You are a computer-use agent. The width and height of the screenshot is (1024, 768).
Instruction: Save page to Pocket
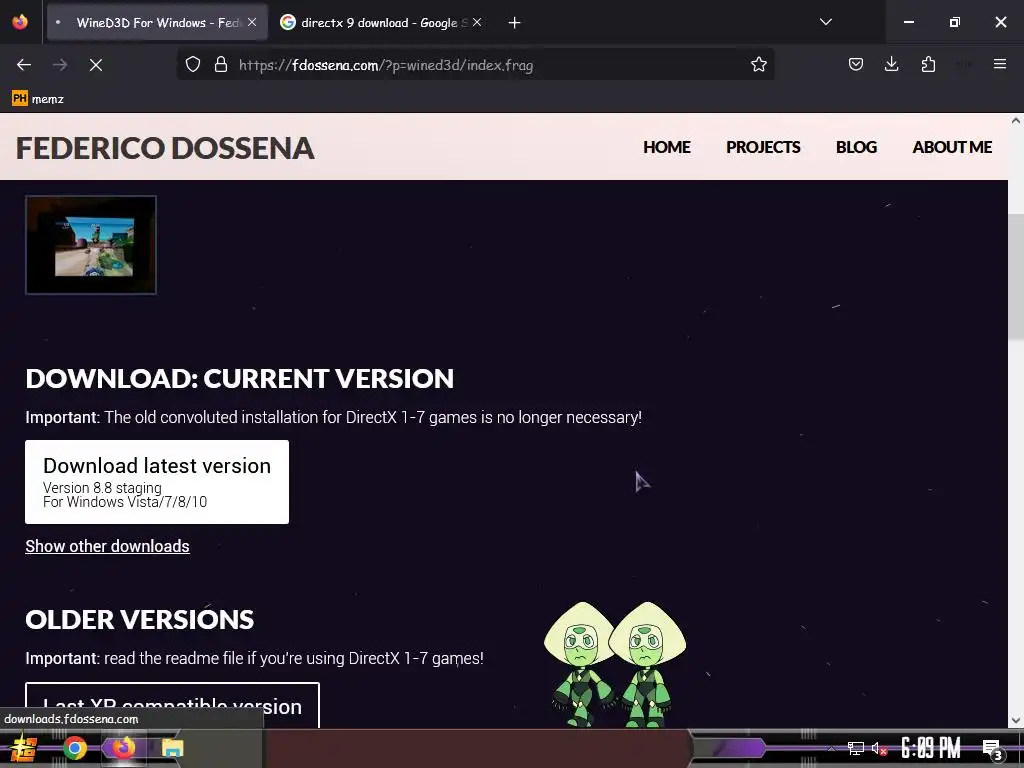tap(856, 64)
